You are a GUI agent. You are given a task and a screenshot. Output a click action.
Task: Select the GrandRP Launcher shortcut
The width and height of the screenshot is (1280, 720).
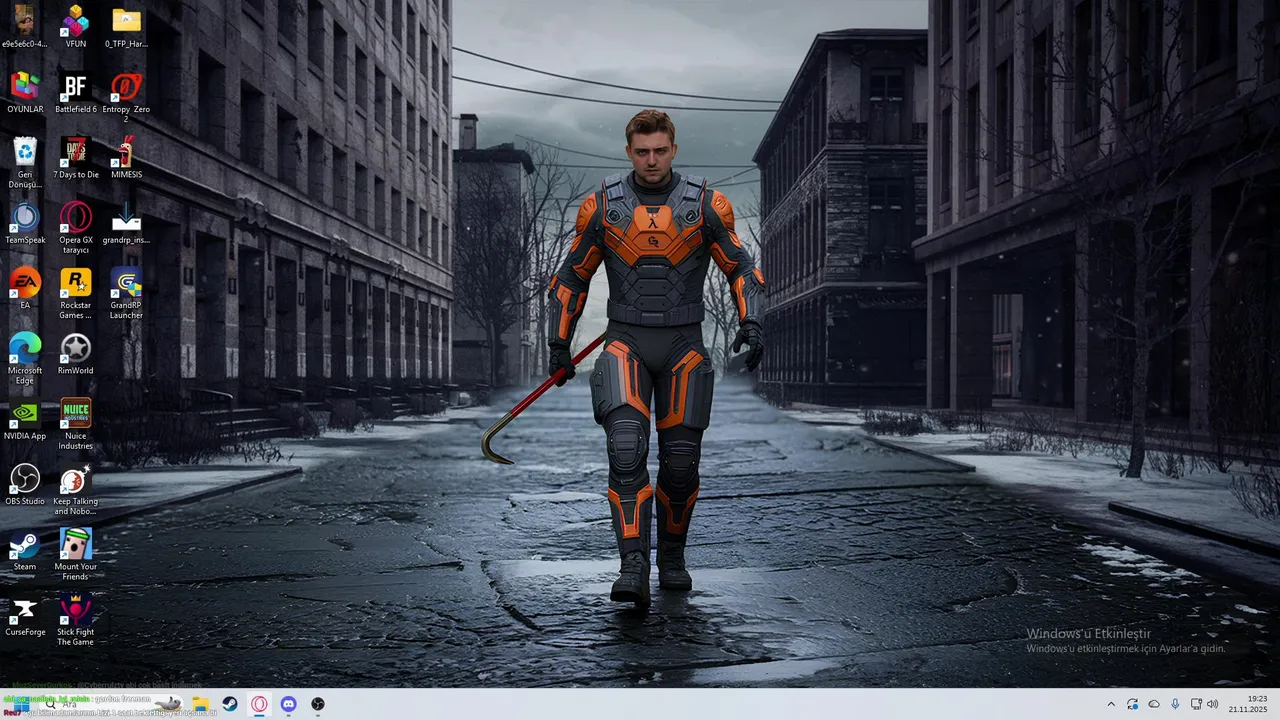point(126,293)
